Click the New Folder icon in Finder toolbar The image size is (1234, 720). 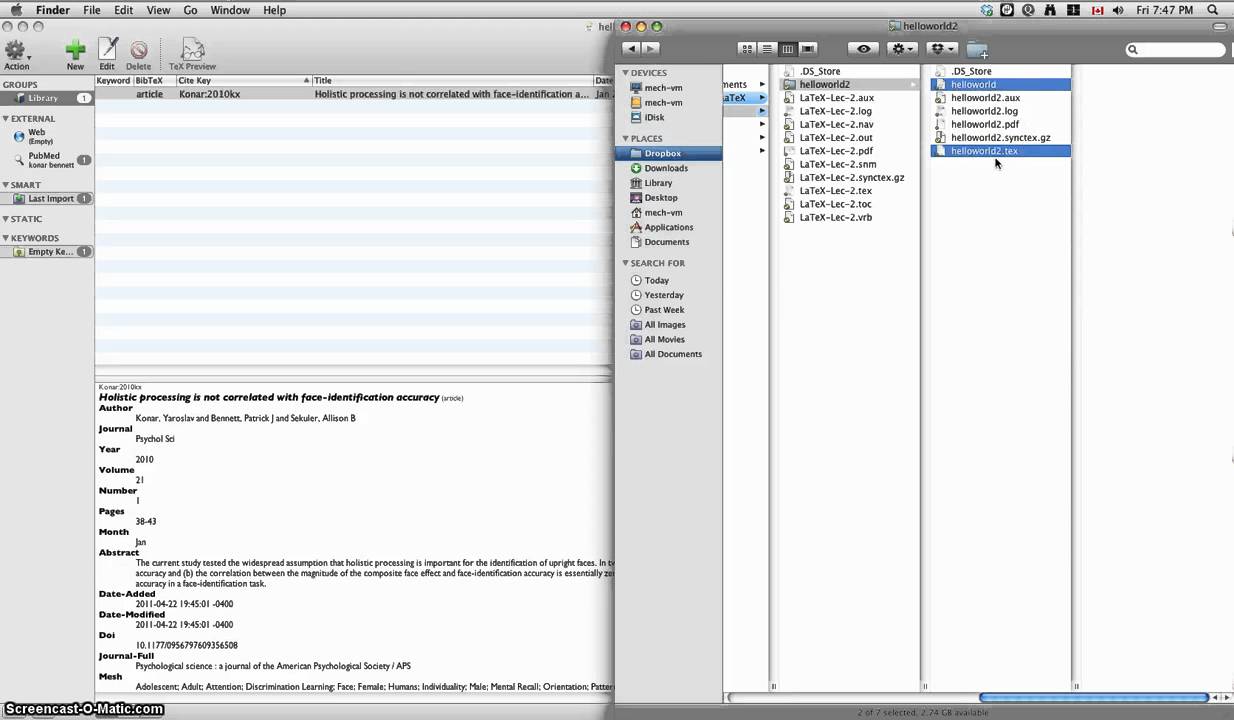[977, 49]
